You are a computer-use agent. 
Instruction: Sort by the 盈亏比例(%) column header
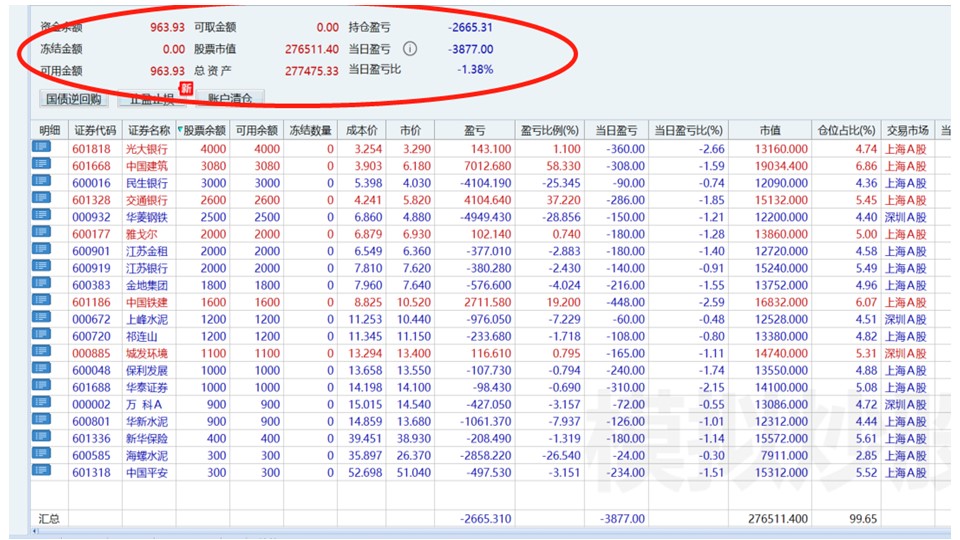point(549,130)
